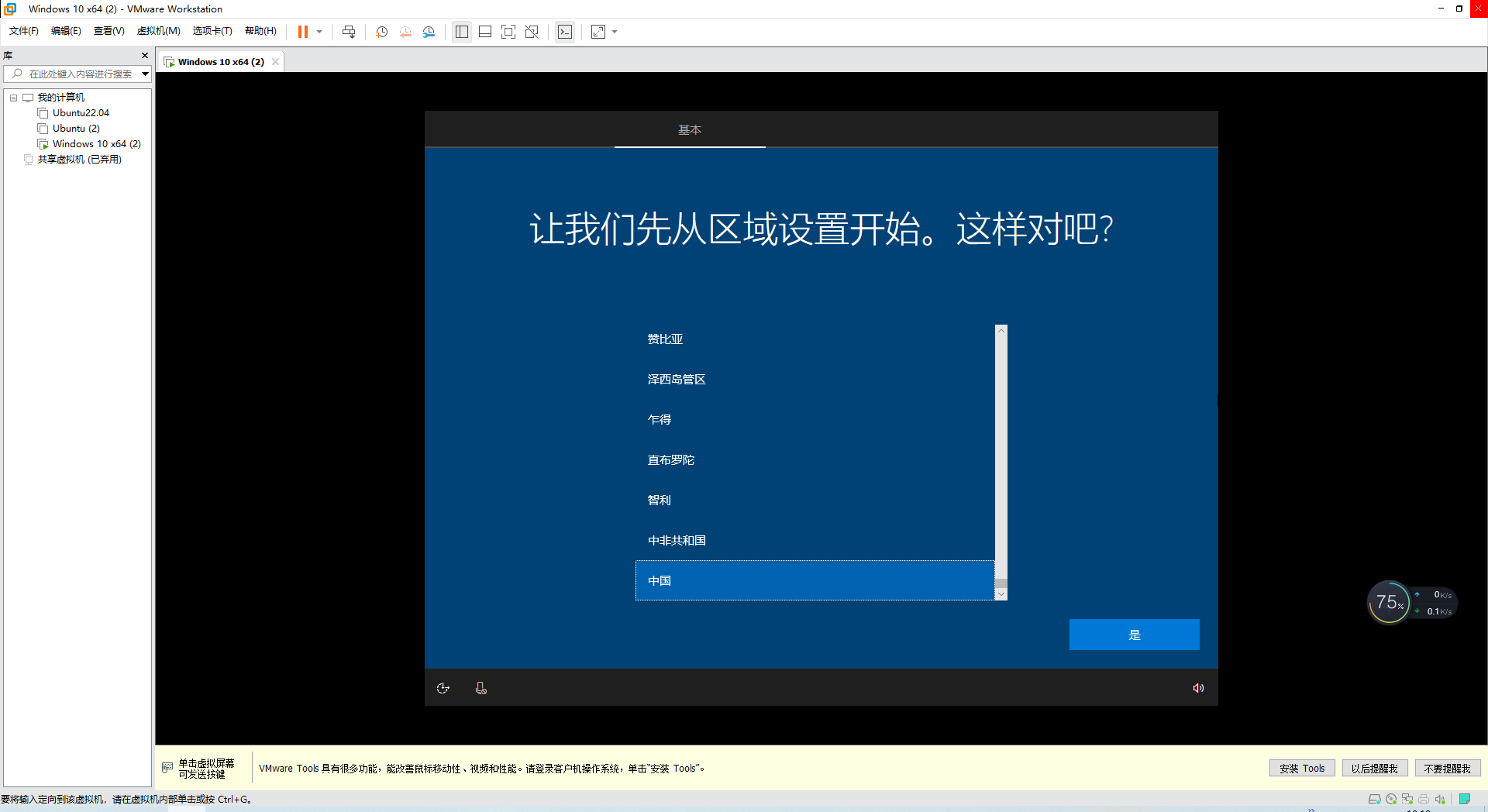Click the volume icon in setup screen
Image resolution: width=1488 pixels, height=812 pixels.
pos(1198,688)
